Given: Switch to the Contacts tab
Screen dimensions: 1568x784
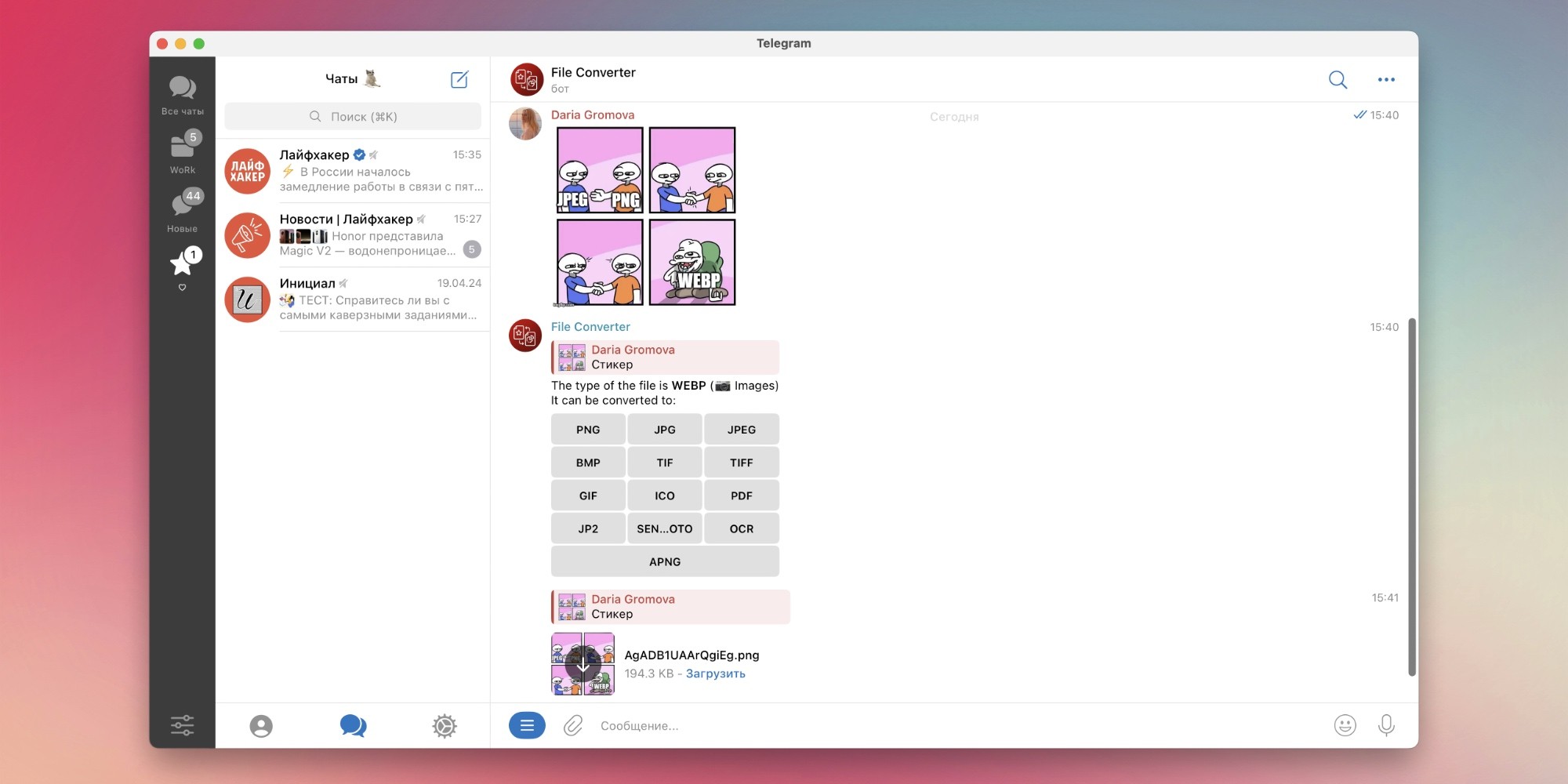Looking at the screenshot, I should click(x=261, y=726).
